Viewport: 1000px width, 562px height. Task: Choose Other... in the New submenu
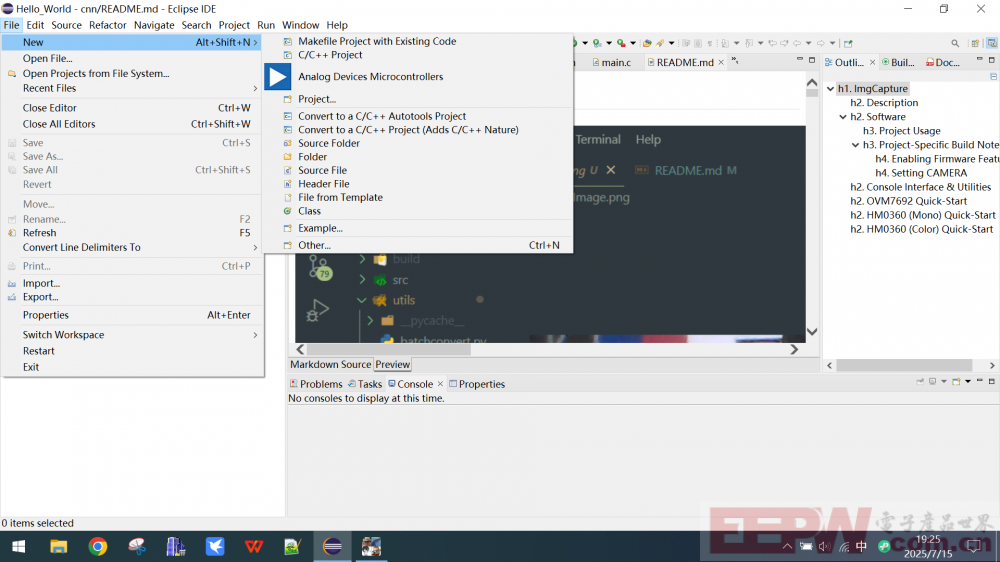tap(314, 245)
